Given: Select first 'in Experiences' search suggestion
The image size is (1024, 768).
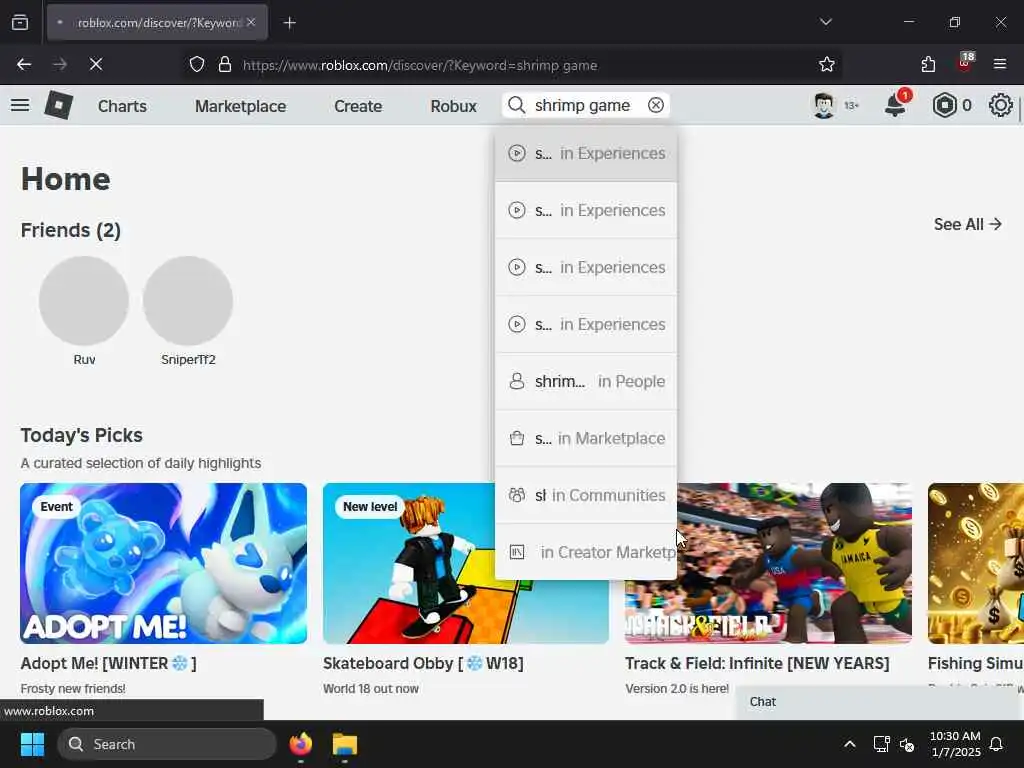Looking at the screenshot, I should (586, 153).
